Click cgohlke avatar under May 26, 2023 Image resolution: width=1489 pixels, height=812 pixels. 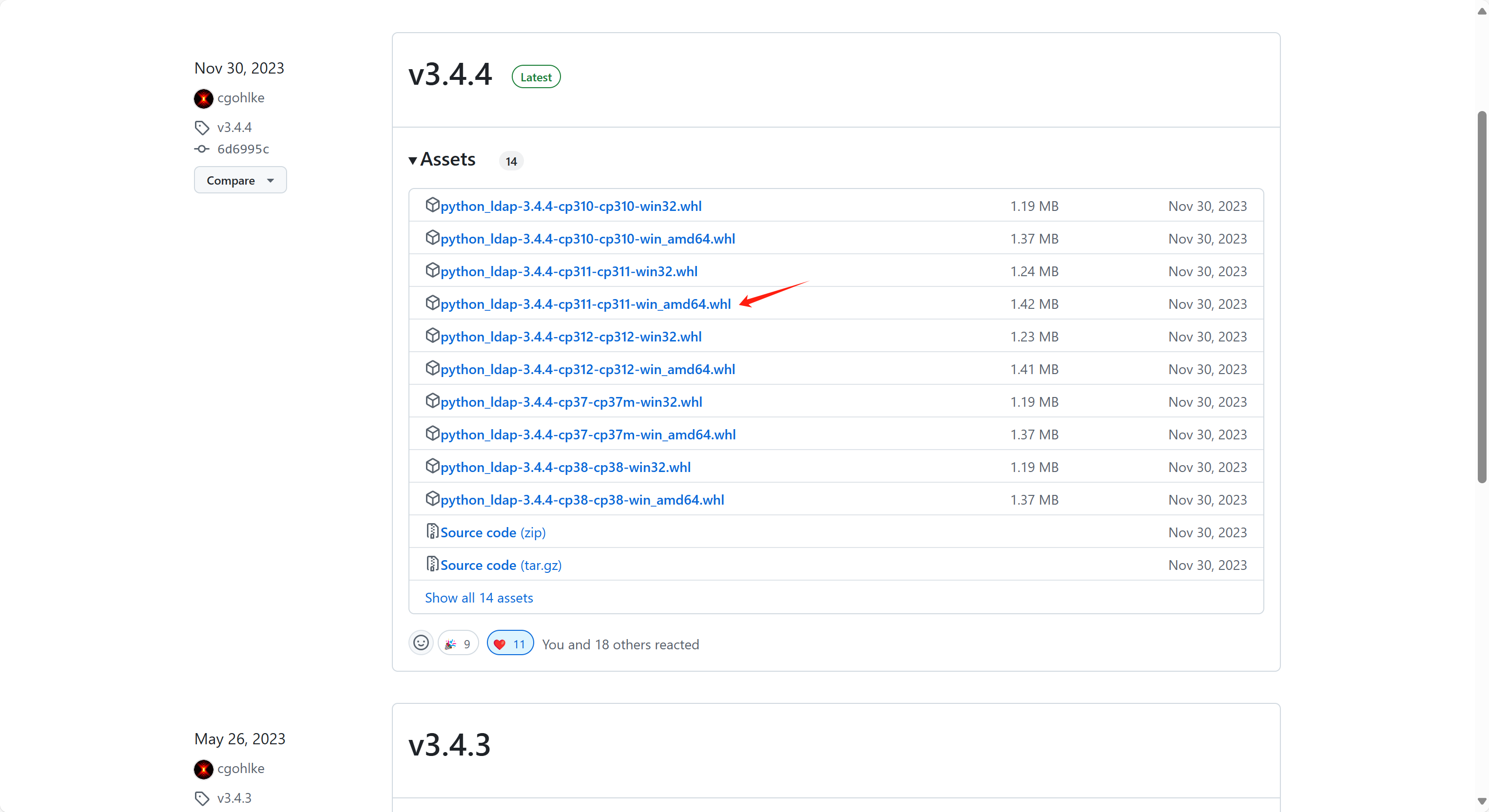pos(203,769)
